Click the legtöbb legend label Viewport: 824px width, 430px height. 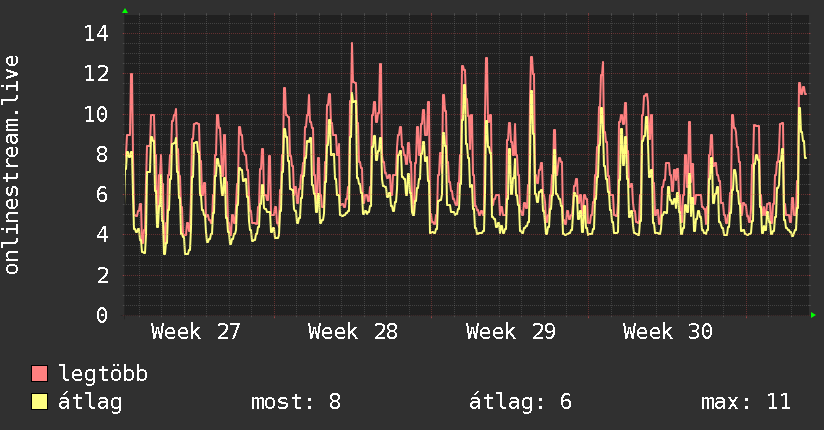pyautogui.click(x=103, y=373)
